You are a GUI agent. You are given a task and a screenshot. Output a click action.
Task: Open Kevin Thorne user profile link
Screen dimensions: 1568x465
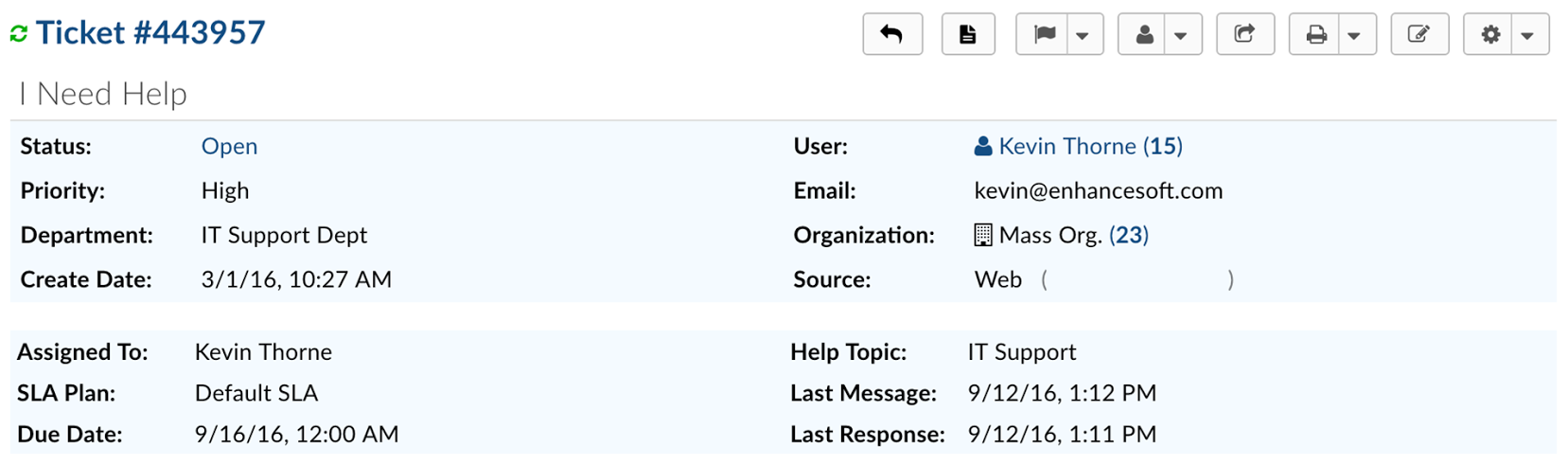(x=1066, y=146)
